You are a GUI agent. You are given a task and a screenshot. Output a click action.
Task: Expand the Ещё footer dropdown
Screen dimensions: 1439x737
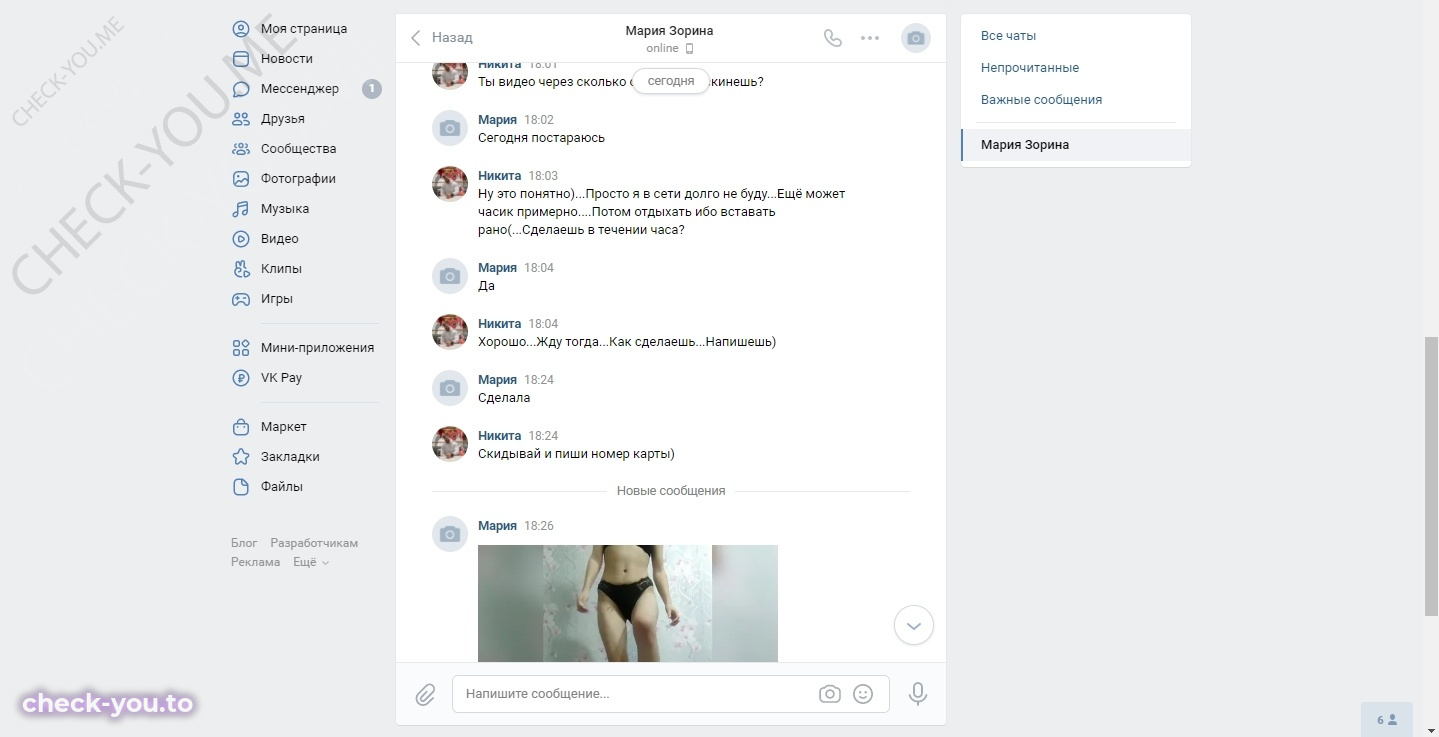[311, 562]
